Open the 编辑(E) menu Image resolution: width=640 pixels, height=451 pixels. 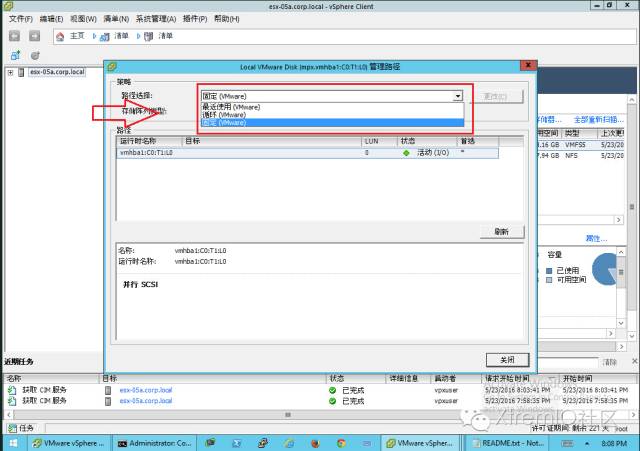coord(51,19)
